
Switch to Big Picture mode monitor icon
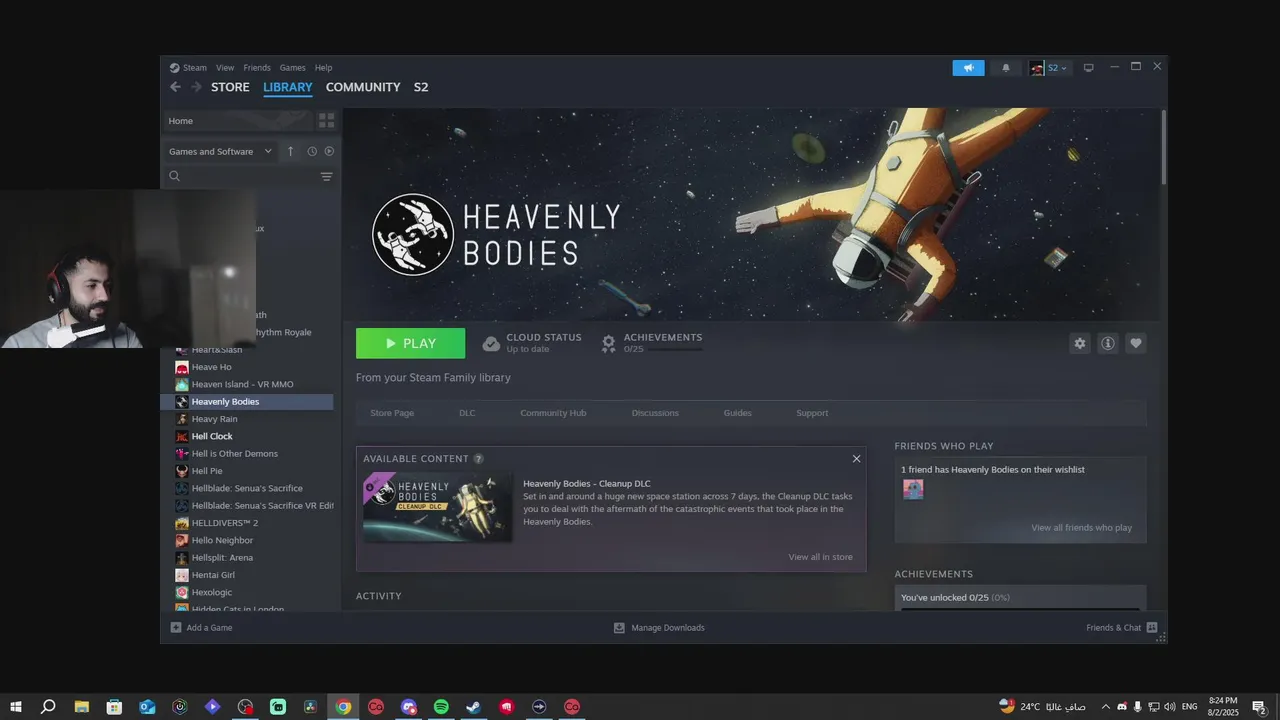1089,68
